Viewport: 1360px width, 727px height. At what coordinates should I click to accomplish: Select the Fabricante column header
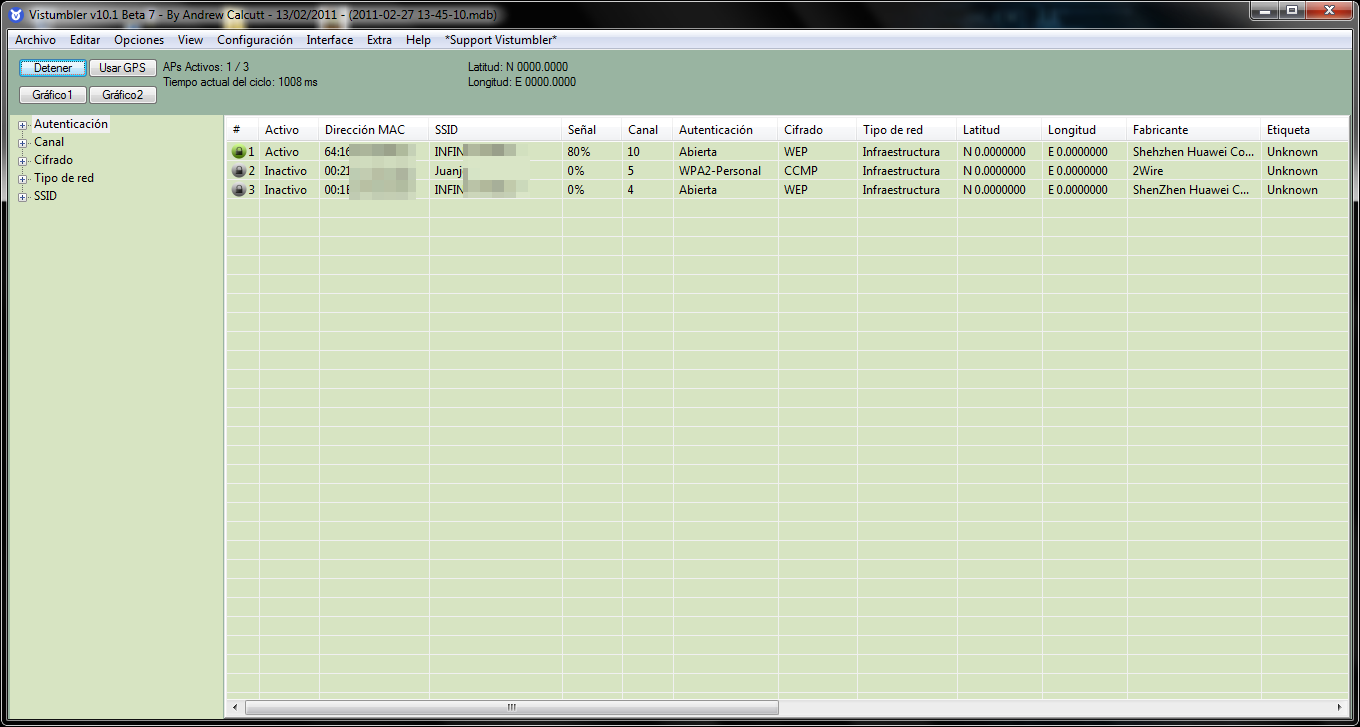(1160, 130)
